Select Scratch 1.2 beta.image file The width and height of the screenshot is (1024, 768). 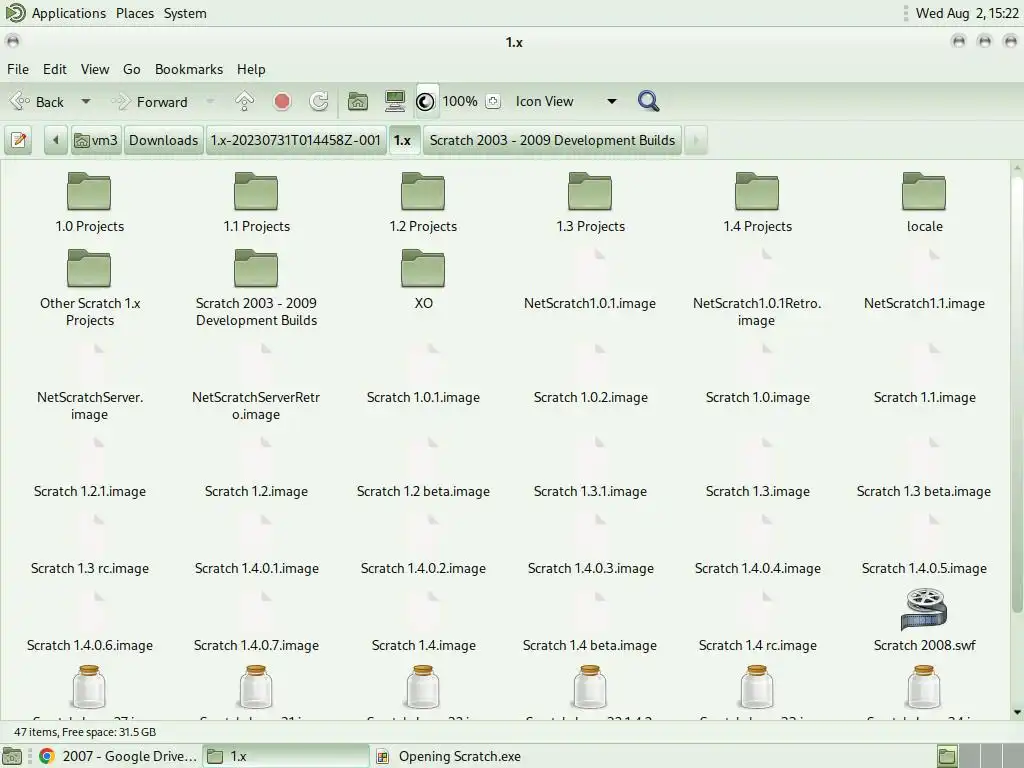coord(423,491)
